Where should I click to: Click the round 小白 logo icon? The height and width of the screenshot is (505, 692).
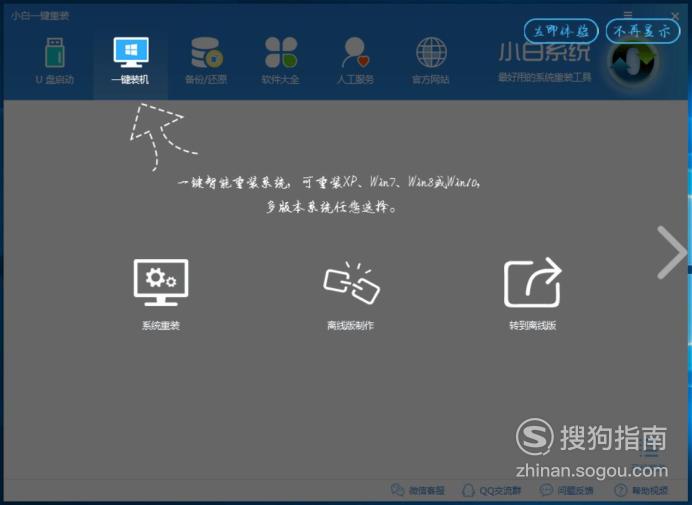[632, 64]
